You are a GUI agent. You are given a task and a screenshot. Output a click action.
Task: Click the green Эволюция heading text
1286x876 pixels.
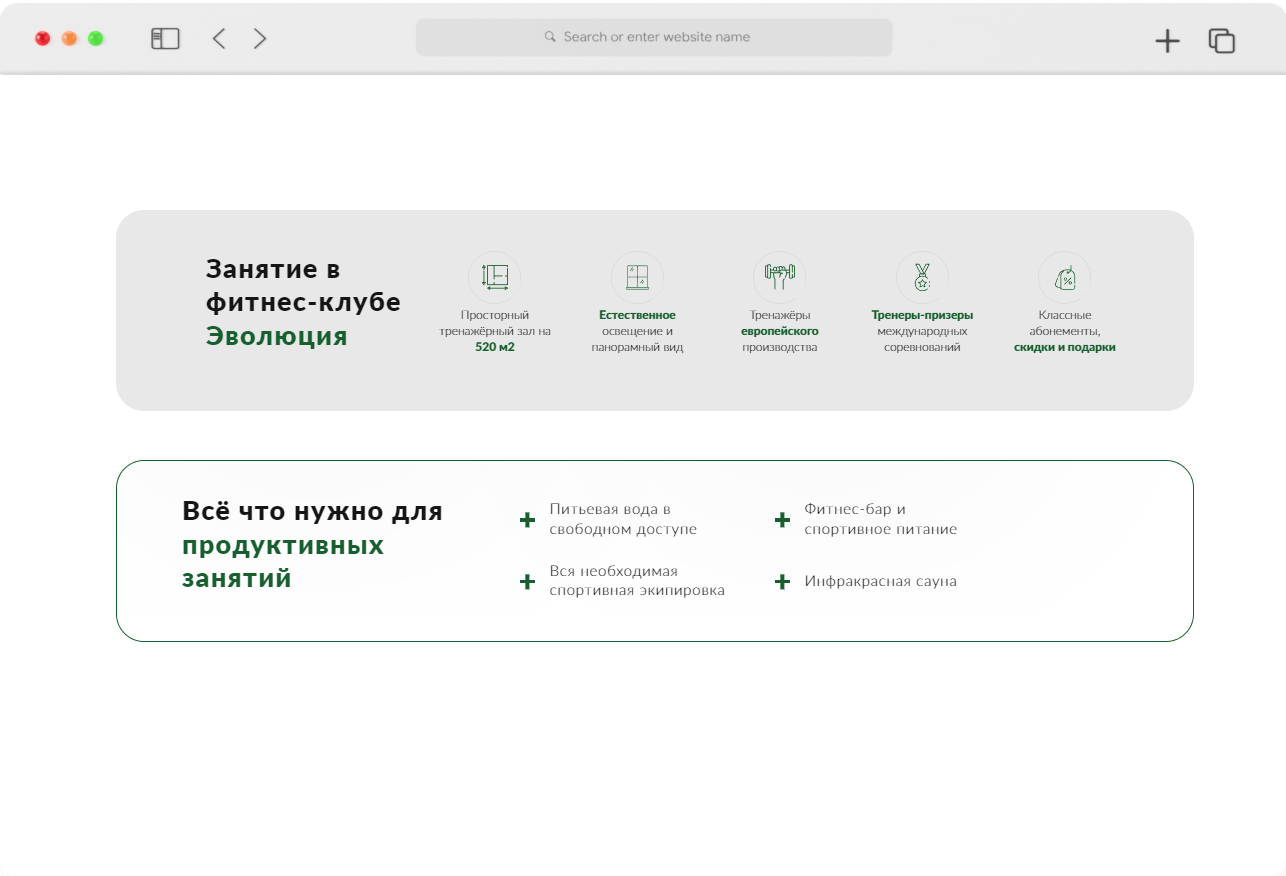[x=277, y=336]
